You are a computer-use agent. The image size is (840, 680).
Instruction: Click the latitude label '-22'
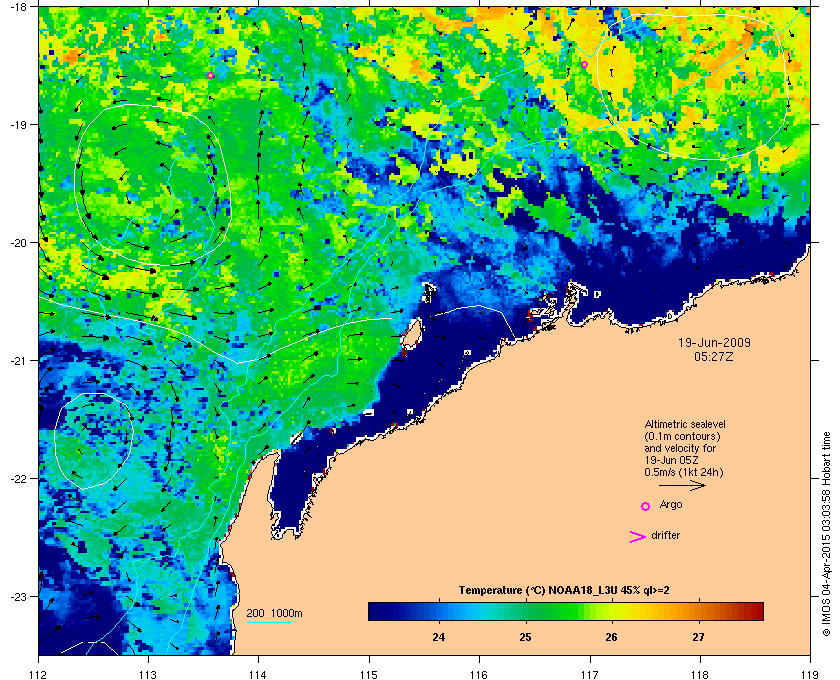19,478
